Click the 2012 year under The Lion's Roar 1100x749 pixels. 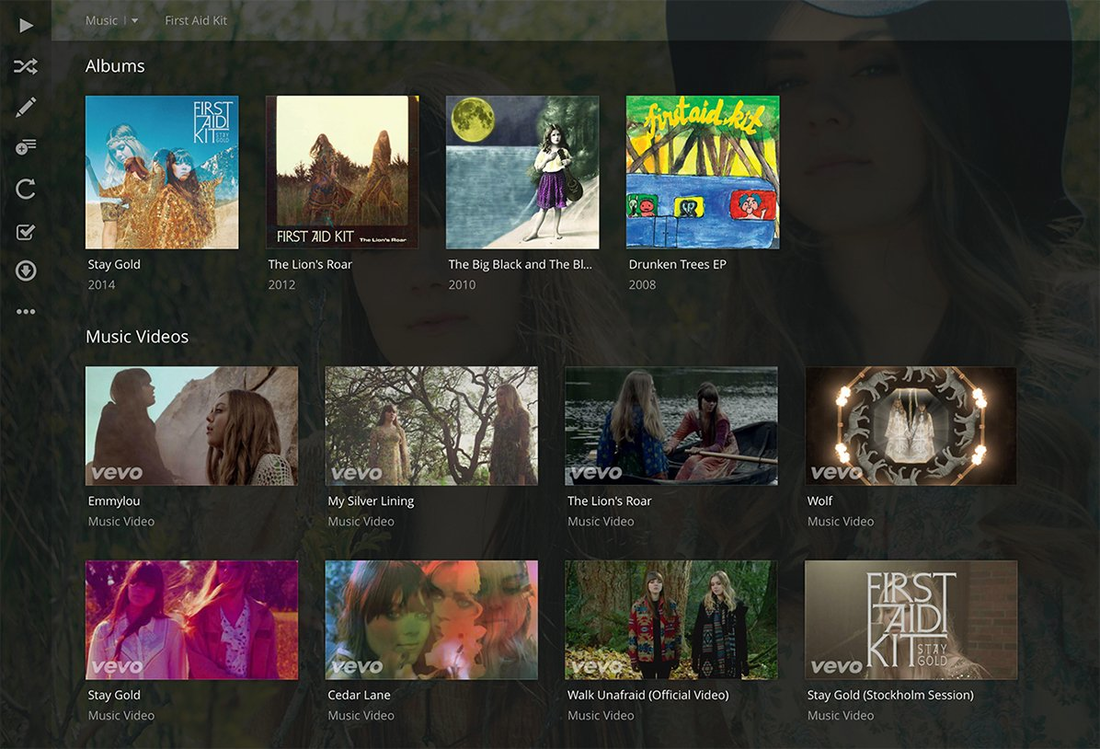(x=282, y=285)
